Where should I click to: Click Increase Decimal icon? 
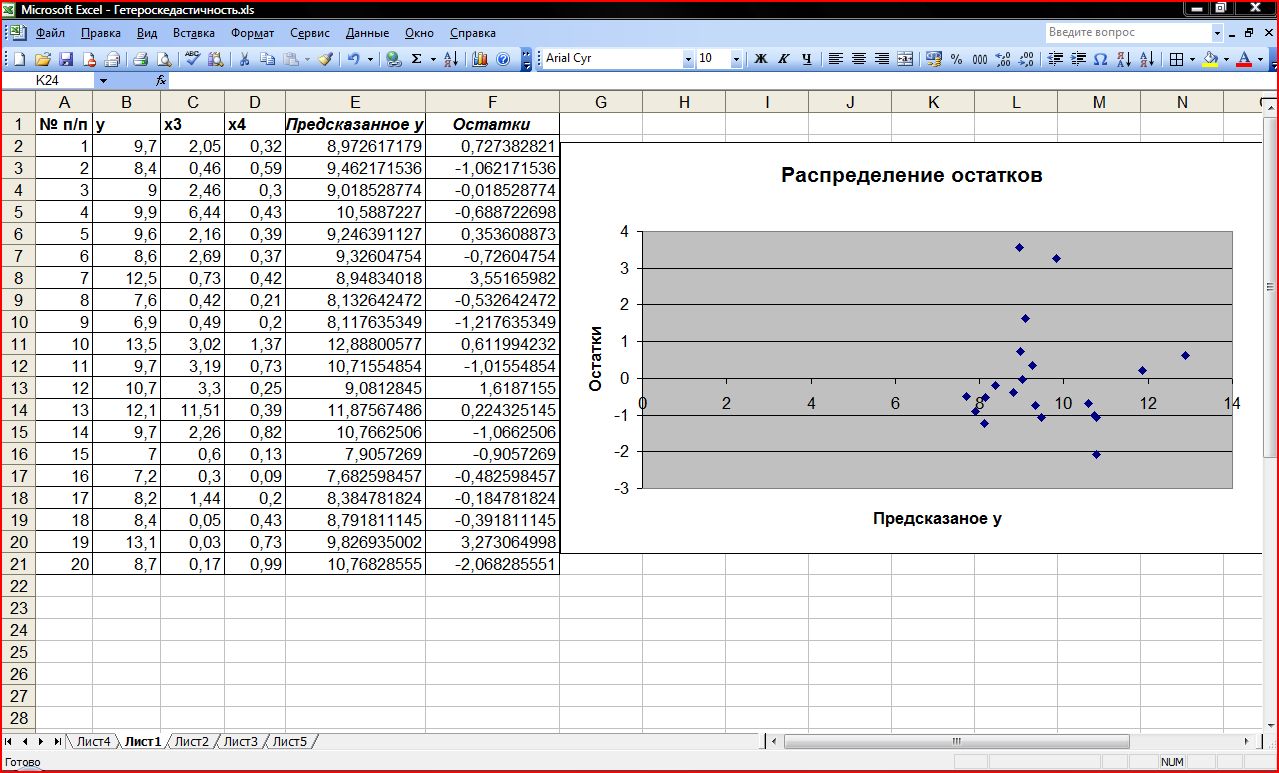1004,59
